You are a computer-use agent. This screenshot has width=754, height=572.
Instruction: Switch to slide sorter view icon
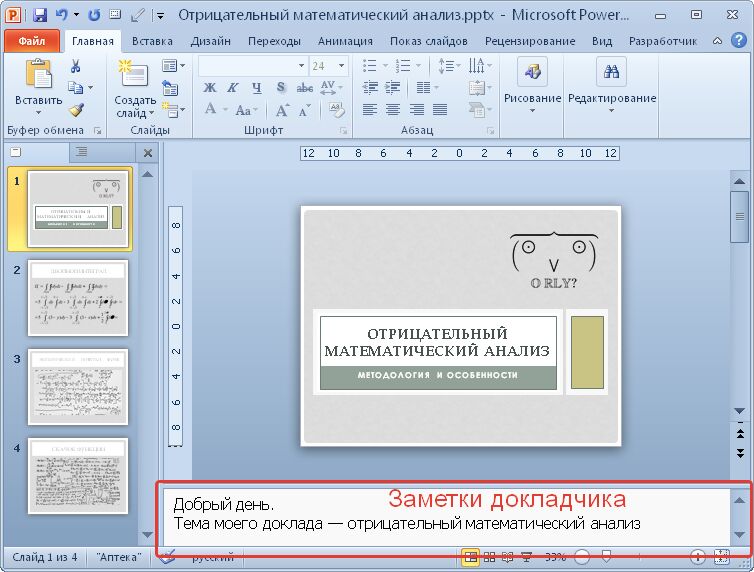click(488, 557)
